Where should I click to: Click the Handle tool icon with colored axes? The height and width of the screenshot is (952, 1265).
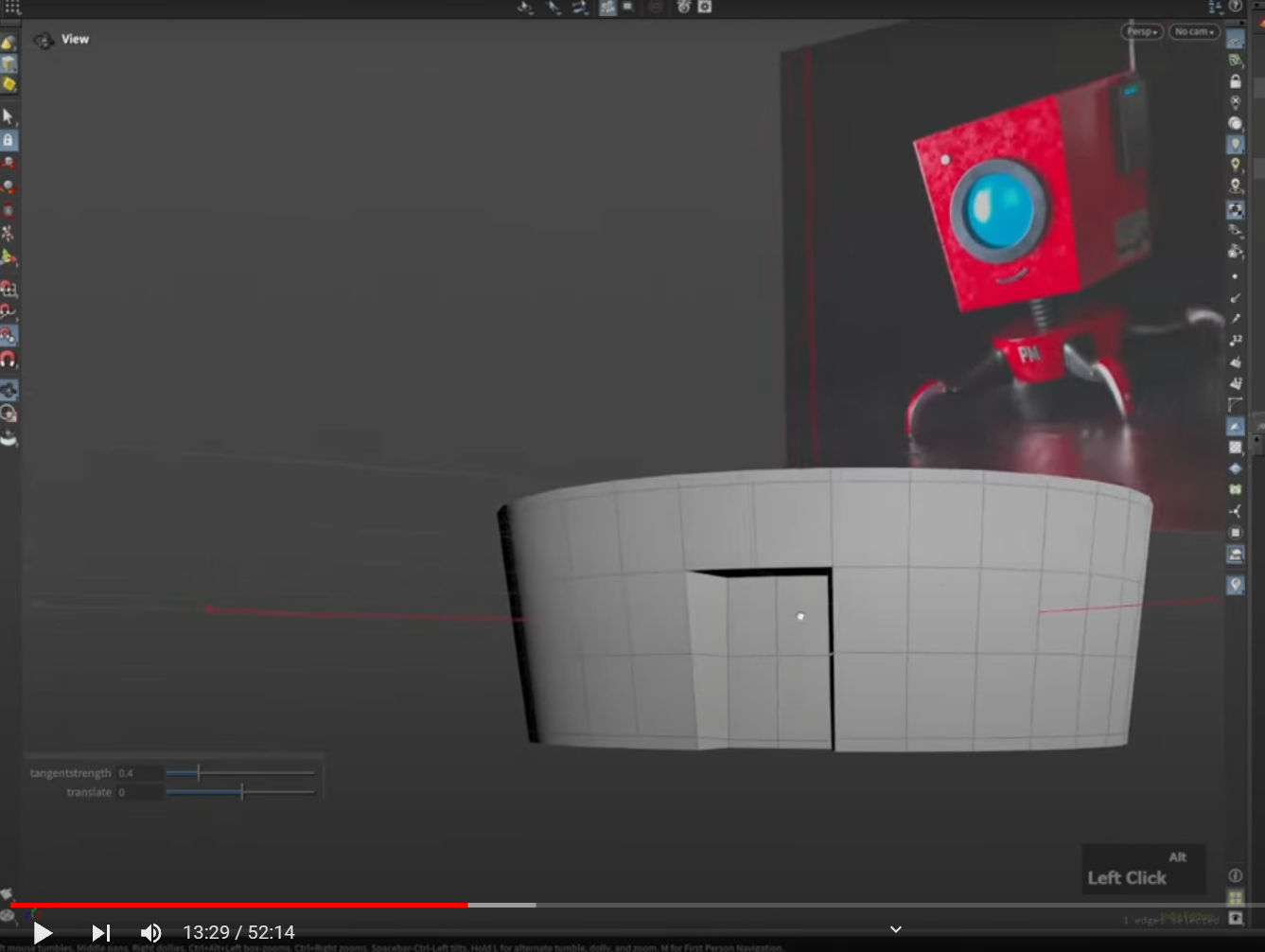[9, 256]
